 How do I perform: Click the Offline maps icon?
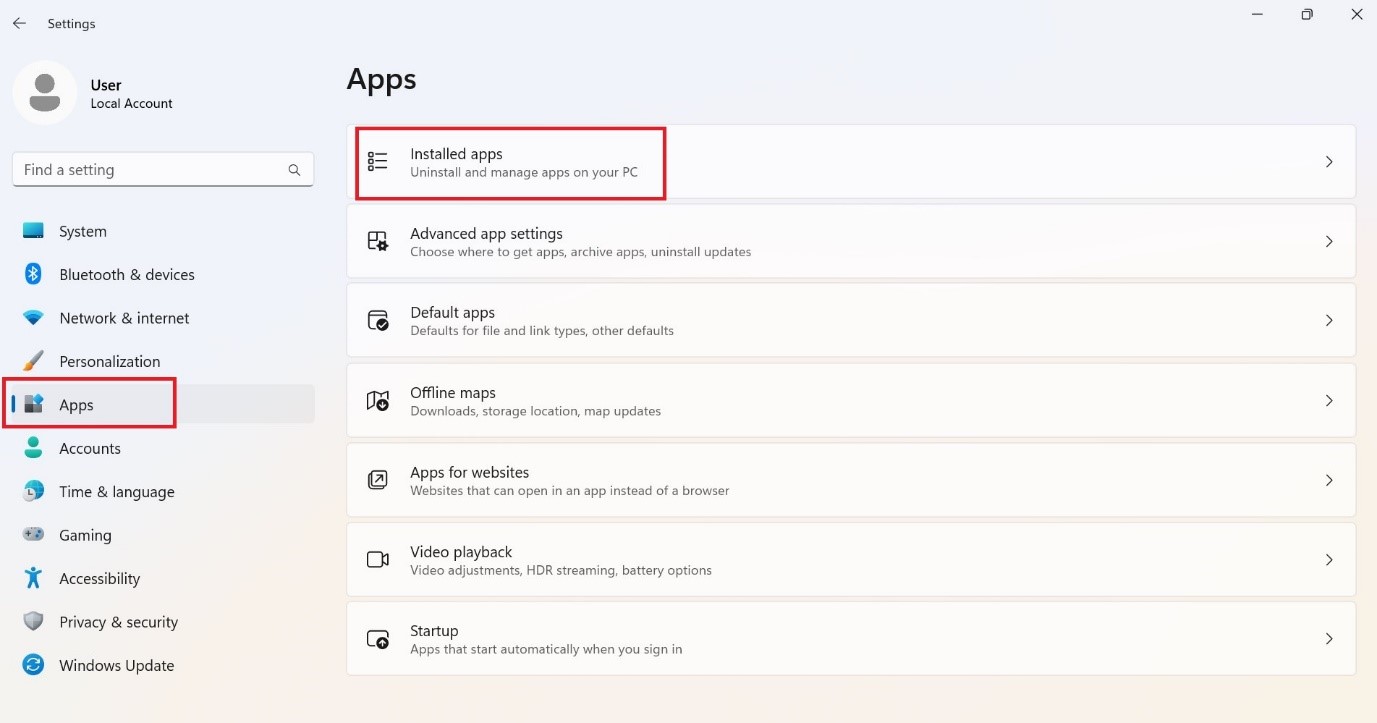(x=377, y=400)
